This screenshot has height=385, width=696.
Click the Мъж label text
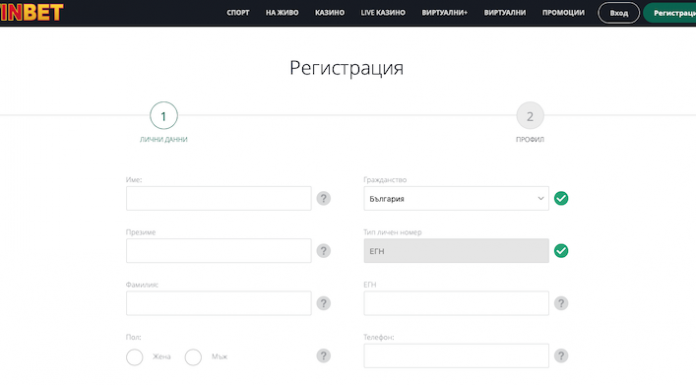(219, 357)
